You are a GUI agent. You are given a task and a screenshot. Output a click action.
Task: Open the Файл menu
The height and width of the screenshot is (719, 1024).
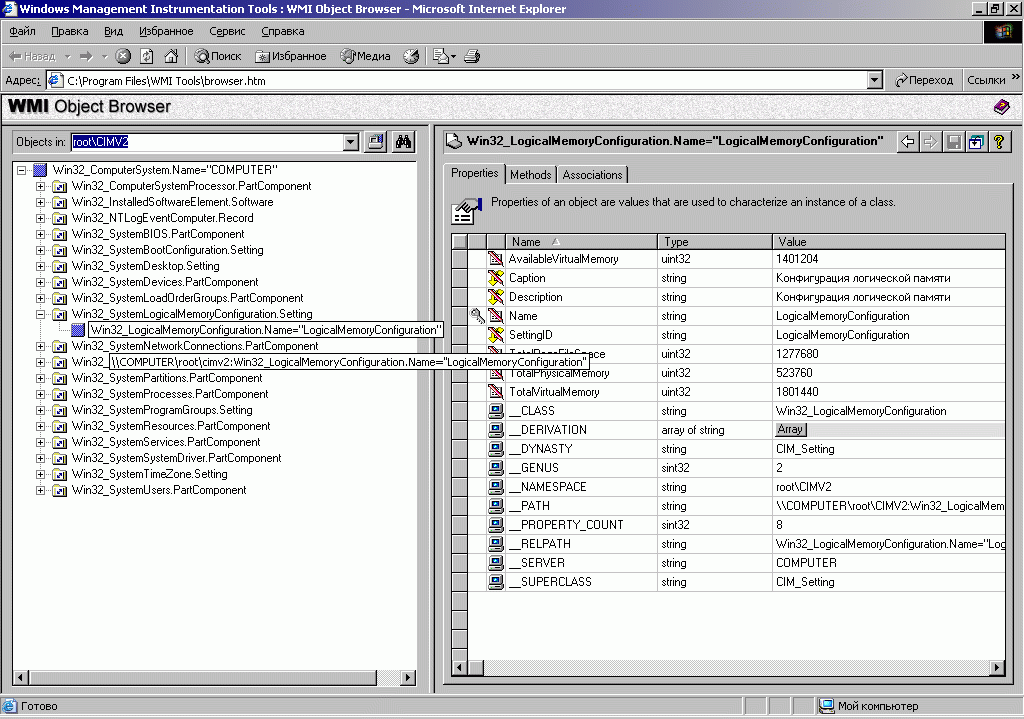(22, 31)
